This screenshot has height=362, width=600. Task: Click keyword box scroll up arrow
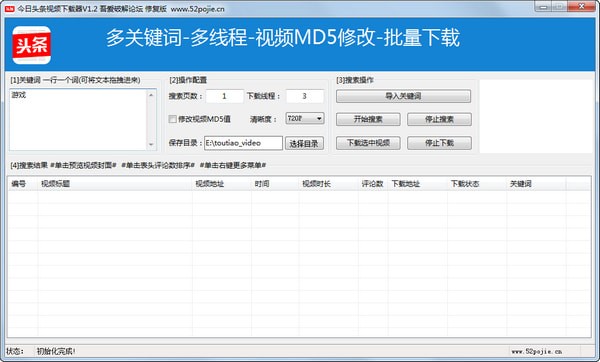[x=151, y=95]
